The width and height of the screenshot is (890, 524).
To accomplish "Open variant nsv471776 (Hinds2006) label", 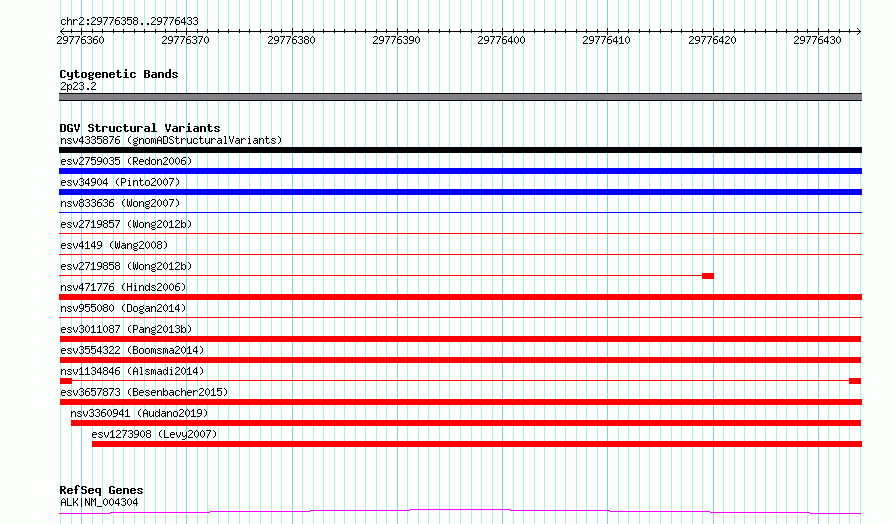I will tap(123, 287).
